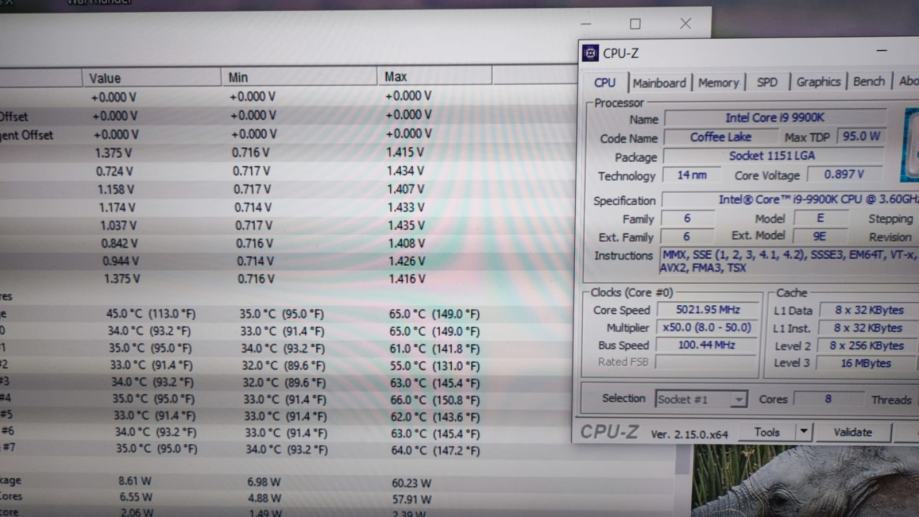
Task: Close the sensor monitor window
Action: coord(685,23)
